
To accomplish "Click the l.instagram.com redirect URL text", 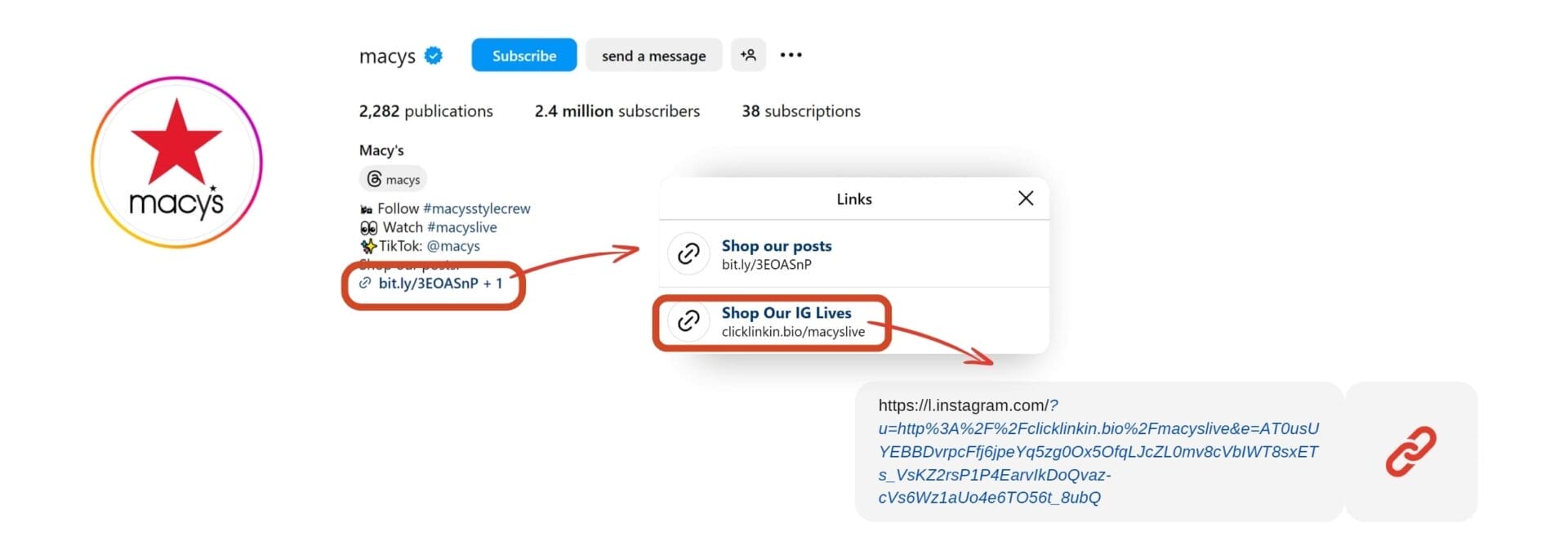I will coord(1098,451).
